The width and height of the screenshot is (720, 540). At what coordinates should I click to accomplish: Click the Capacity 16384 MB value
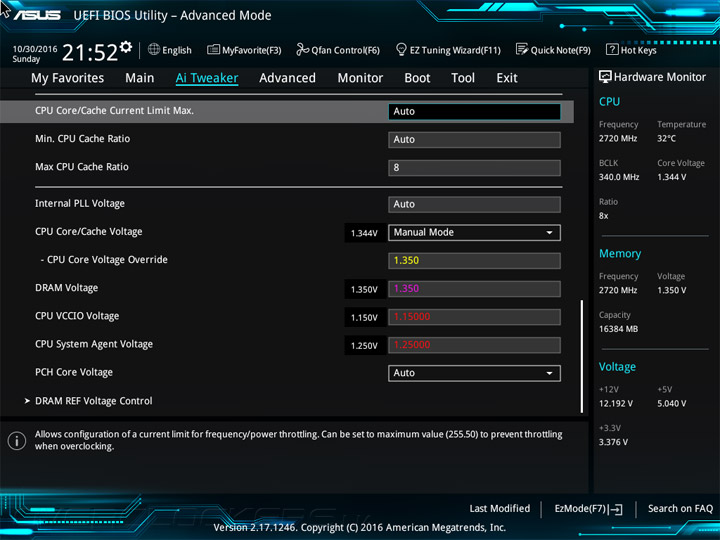pyautogui.click(x=619, y=329)
